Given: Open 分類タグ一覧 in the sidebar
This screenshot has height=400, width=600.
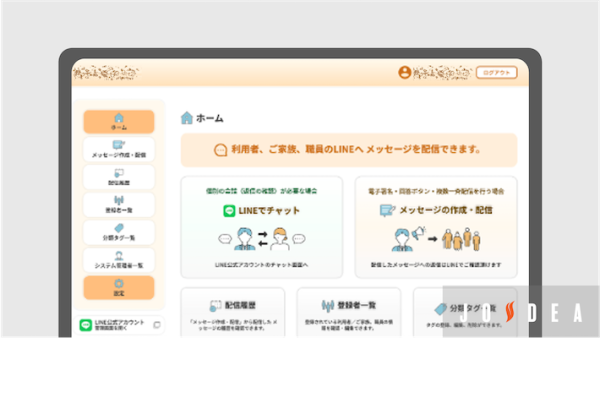Looking at the screenshot, I should [x=119, y=232].
